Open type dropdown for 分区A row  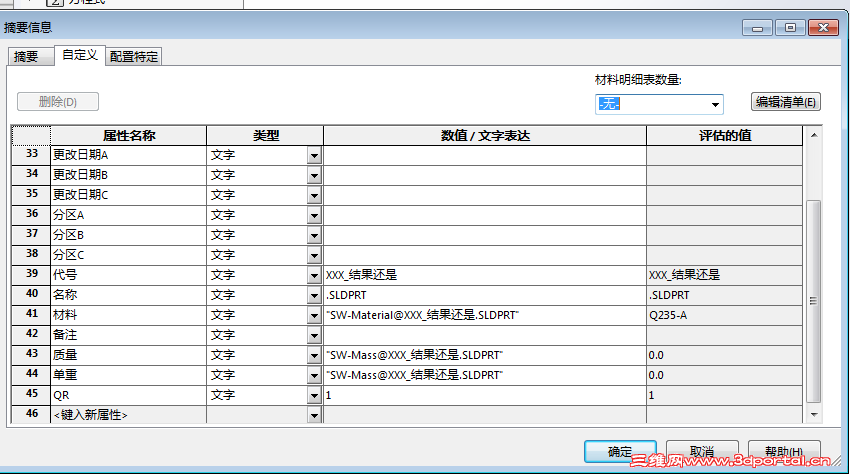coord(314,216)
